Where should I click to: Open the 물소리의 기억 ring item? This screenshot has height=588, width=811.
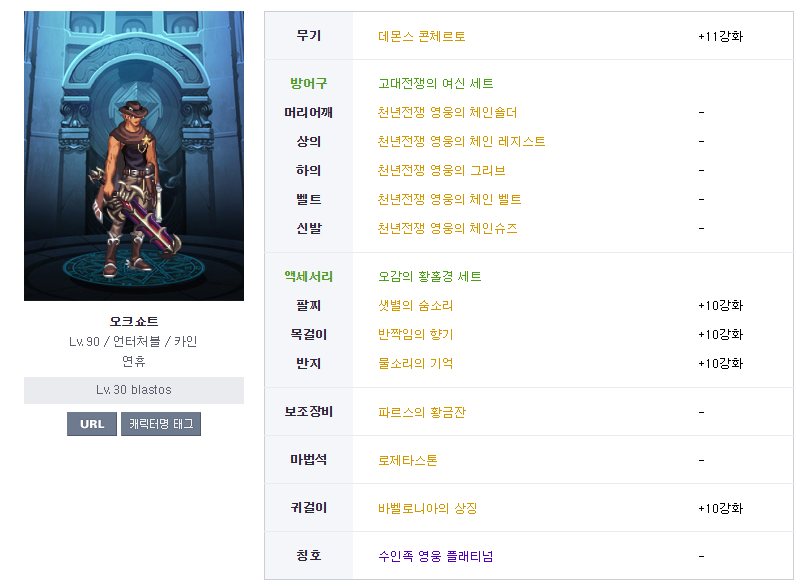[416, 363]
